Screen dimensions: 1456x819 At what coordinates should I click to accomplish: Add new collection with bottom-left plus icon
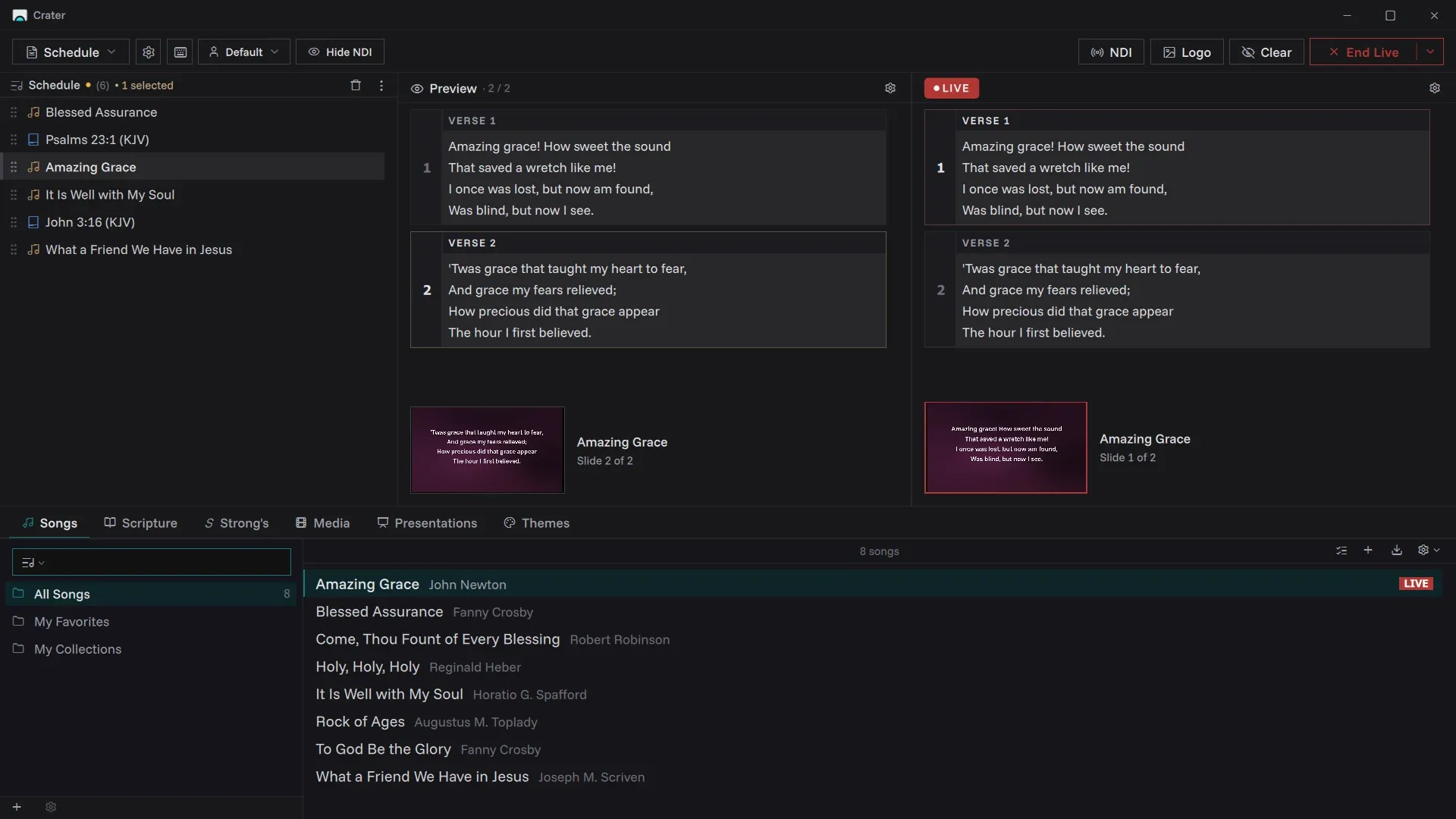pyautogui.click(x=17, y=808)
